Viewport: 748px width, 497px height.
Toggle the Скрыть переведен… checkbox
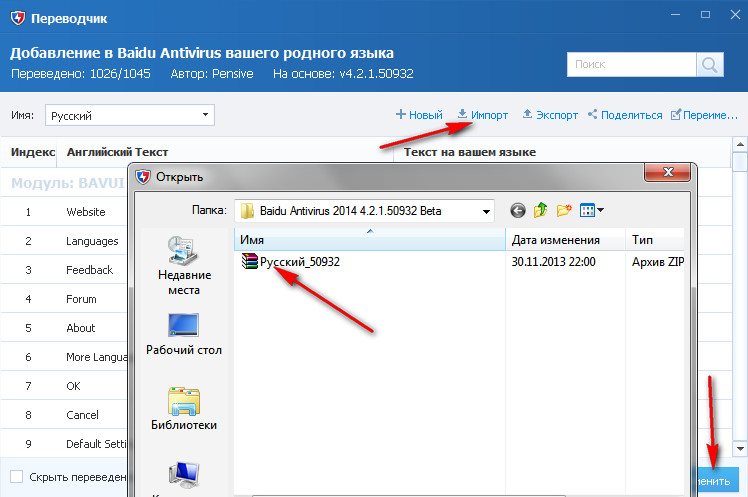click(x=17, y=476)
